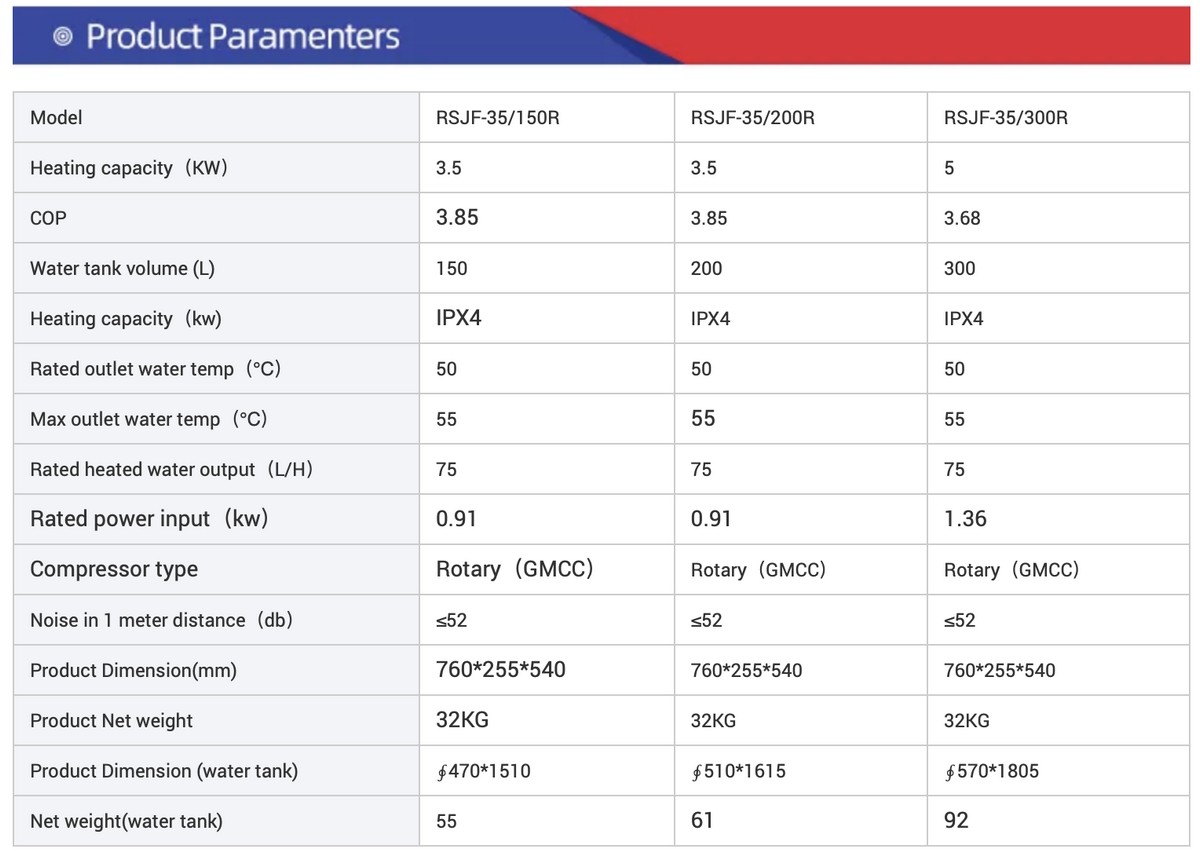Click the Water tank volume (L) label
The image size is (1200, 853).
tap(122, 268)
